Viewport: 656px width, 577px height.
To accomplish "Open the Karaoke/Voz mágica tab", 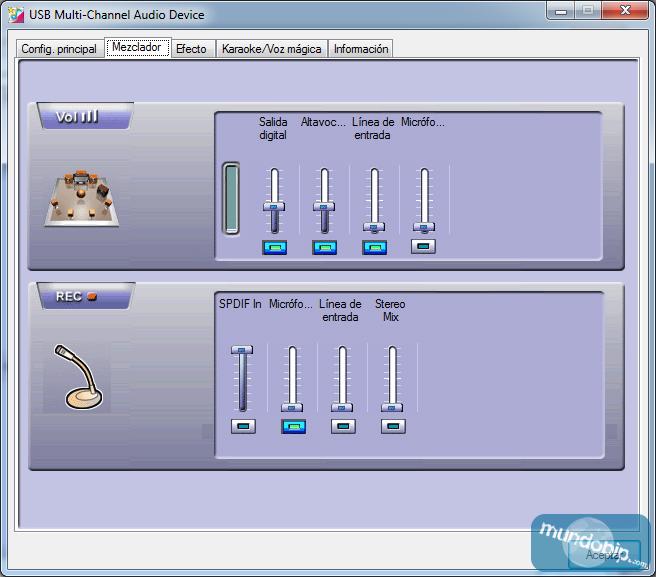I will pyautogui.click(x=272, y=49).
